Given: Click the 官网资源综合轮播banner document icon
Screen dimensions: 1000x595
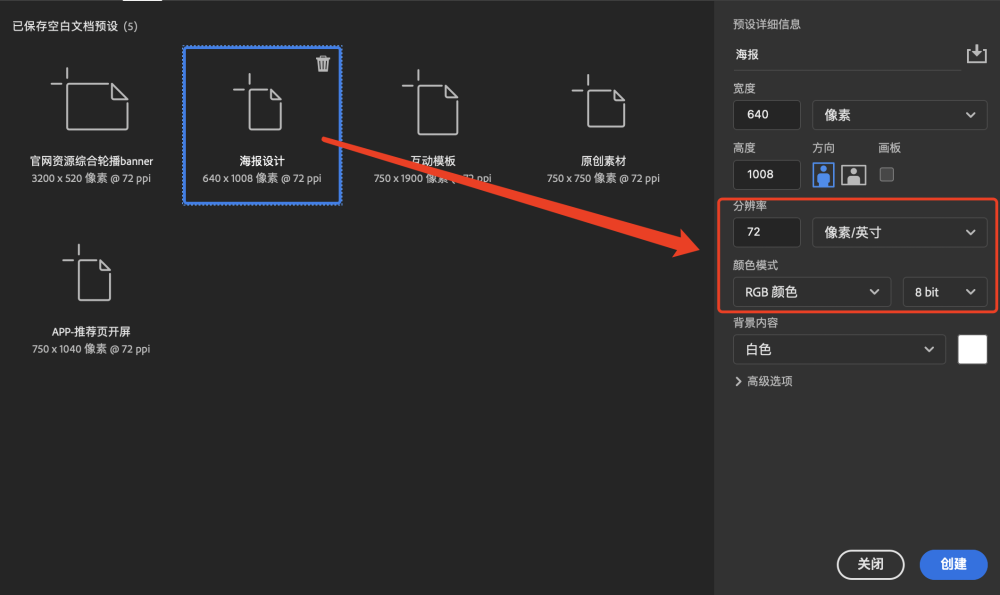Looking at the screenshot, I should [91, 100].
